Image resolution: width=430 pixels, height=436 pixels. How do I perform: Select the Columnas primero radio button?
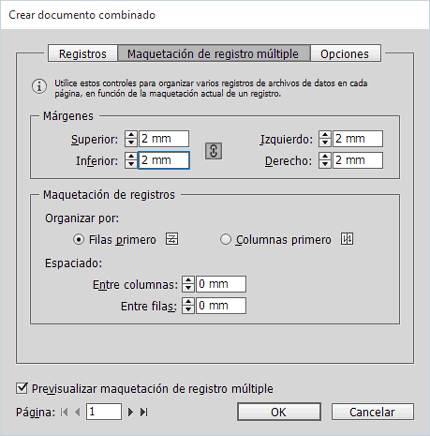[x=225, y=239]
